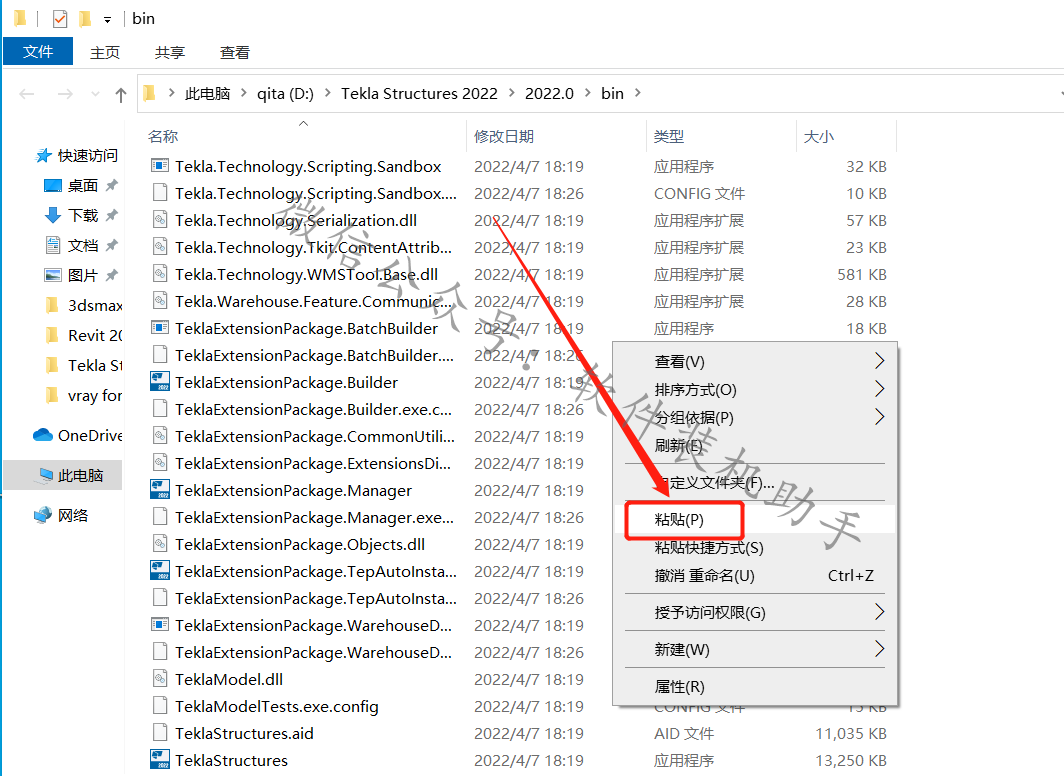The width and height of the screenshot is (1064, 776).
Task: Click the 2022.0 breadcrumb in address bar
Action: click(549, 93)
